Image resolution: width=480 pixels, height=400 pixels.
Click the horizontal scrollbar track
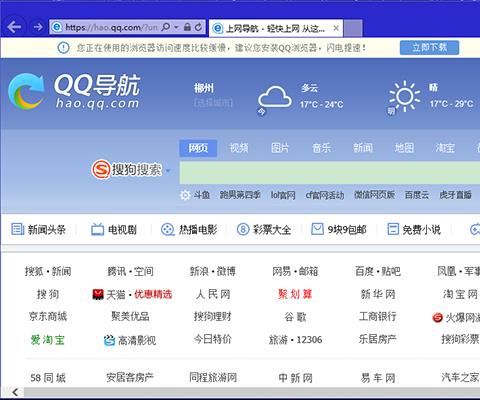pos(252,392)
